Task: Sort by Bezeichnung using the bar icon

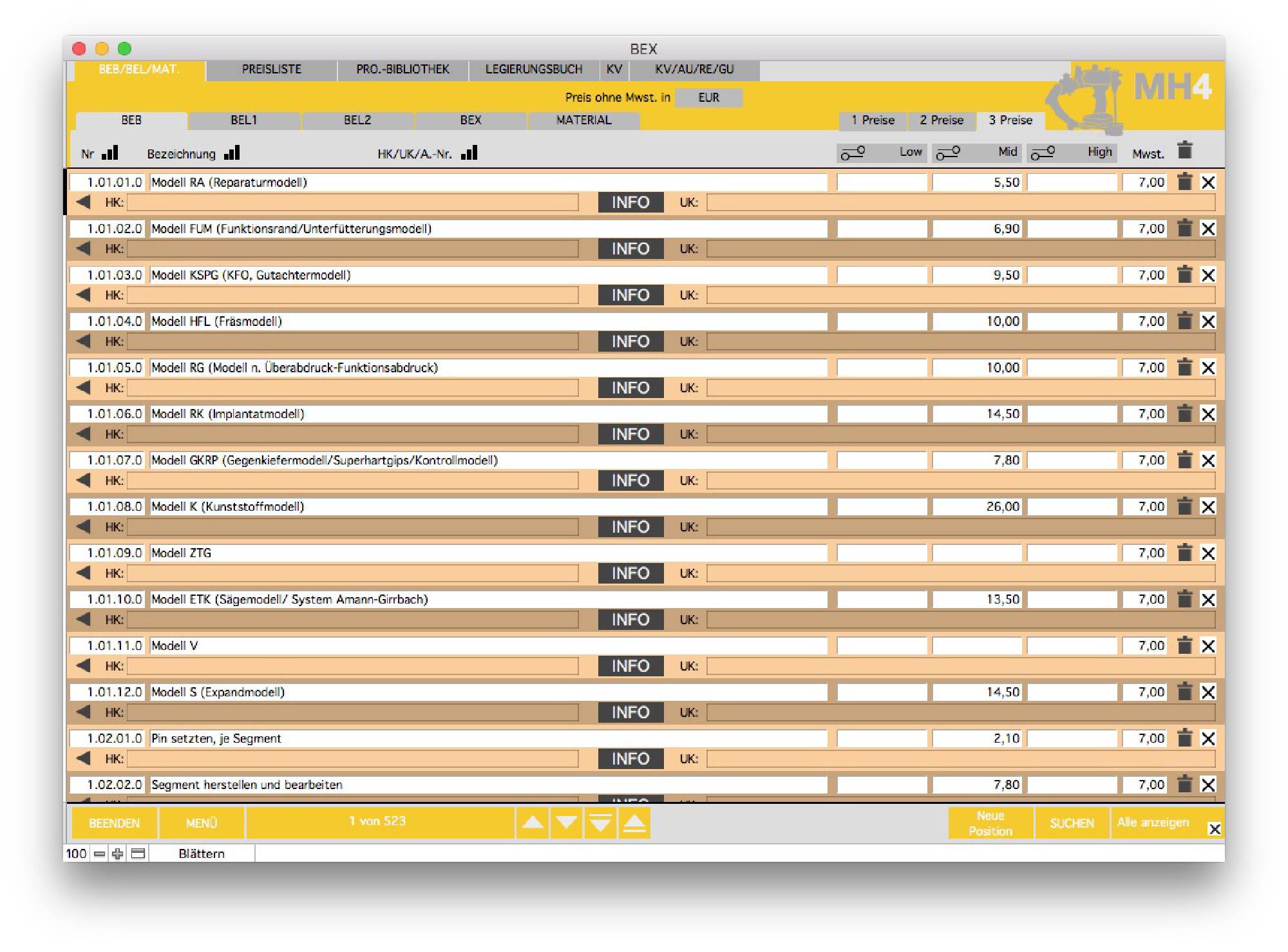Action: (232, 153)
